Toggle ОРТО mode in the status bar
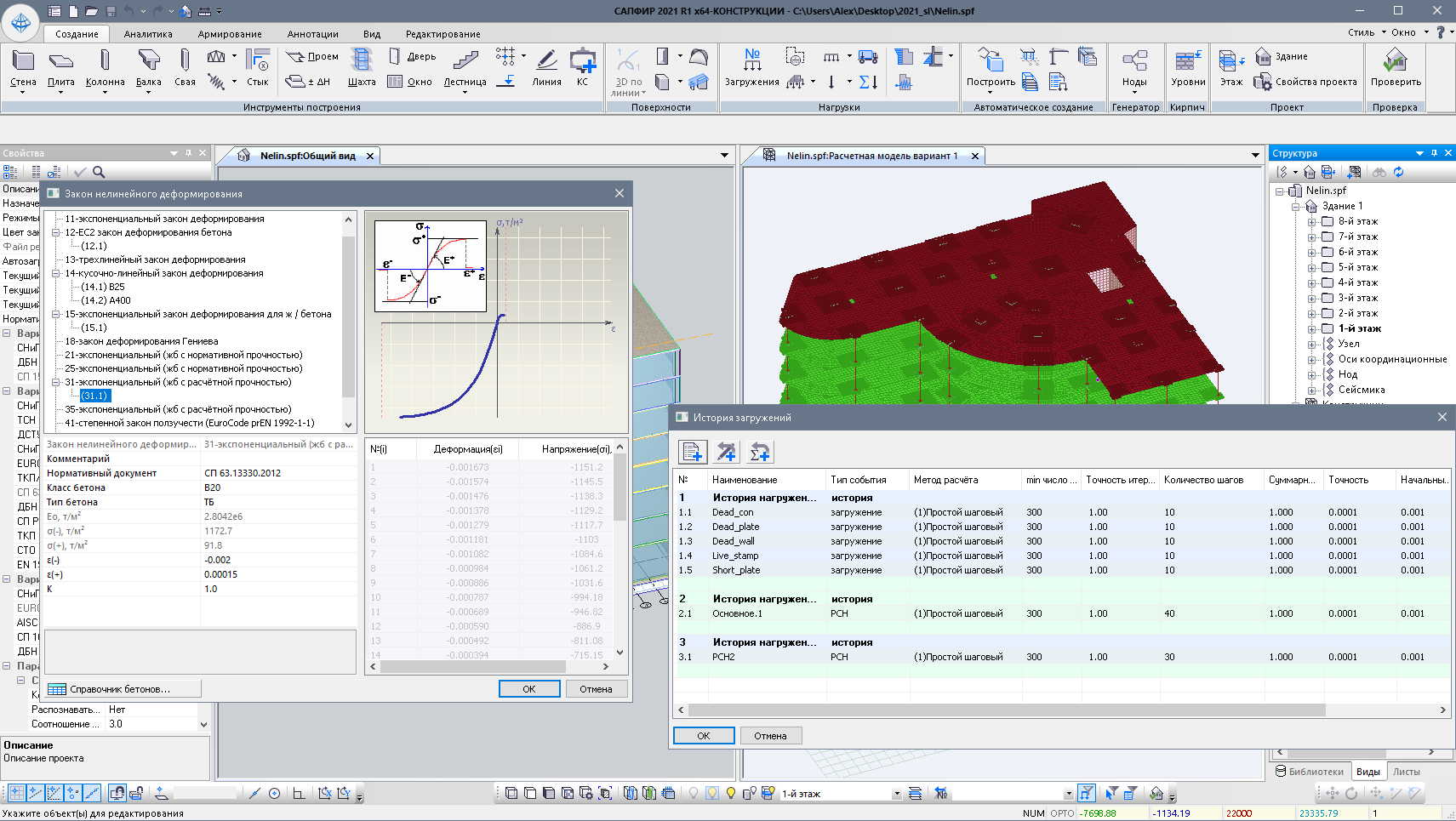Image resolution: width=1456 pixels, height=821 pixels. (x=1062, y=813)
